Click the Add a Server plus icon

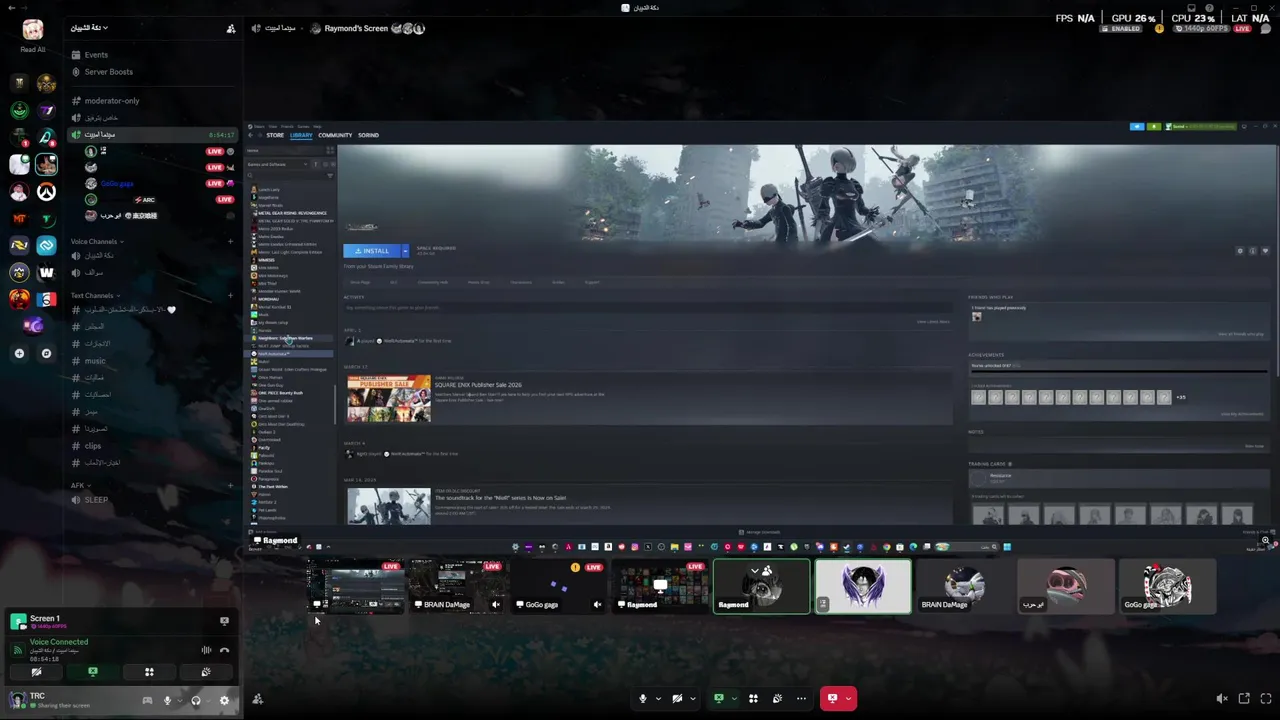tap(19, 353)
